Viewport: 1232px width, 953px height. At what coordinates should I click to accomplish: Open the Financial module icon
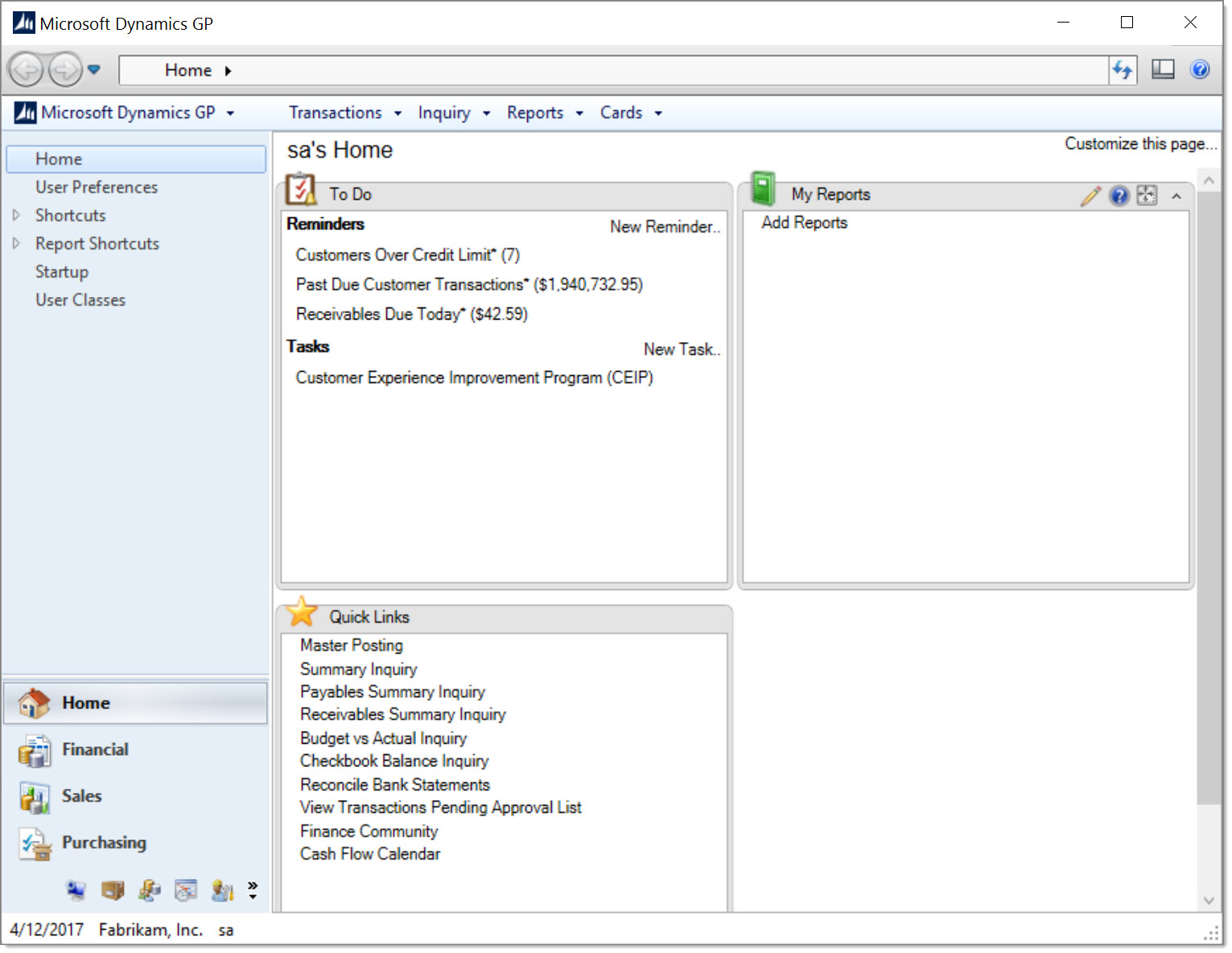click(x=35, y=750)
